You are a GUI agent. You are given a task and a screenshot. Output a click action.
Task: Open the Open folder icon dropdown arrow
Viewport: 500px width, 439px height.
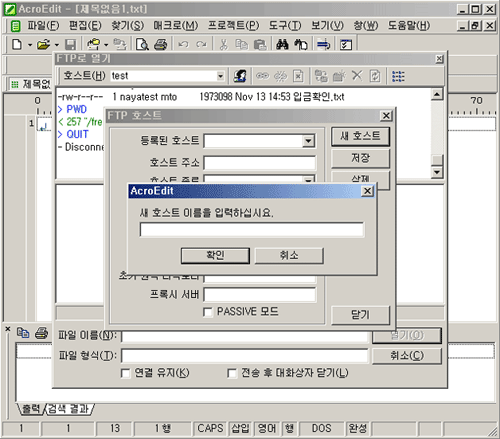(57, 45)
